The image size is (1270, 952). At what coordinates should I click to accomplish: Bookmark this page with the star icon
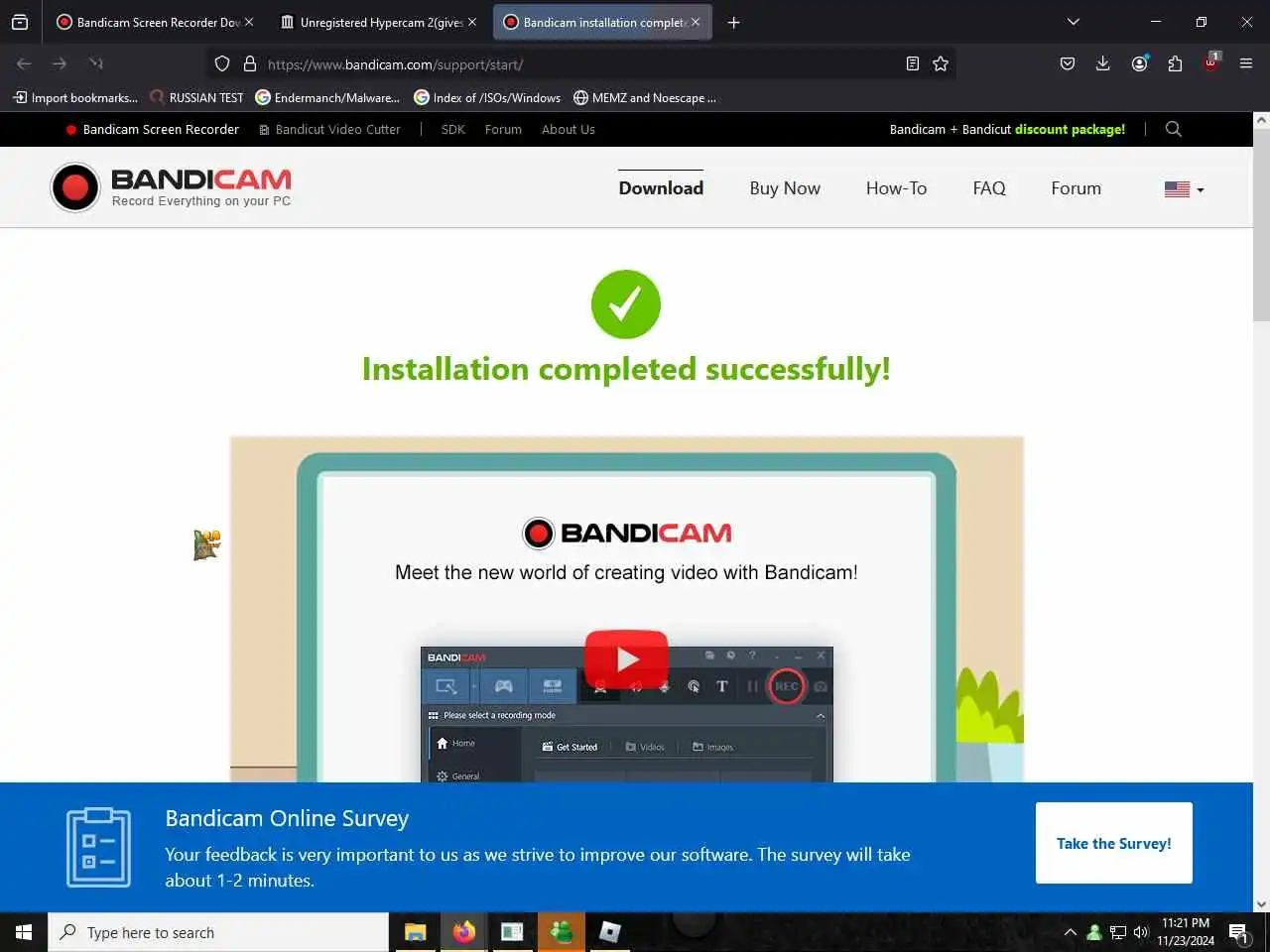coord(941,63)
